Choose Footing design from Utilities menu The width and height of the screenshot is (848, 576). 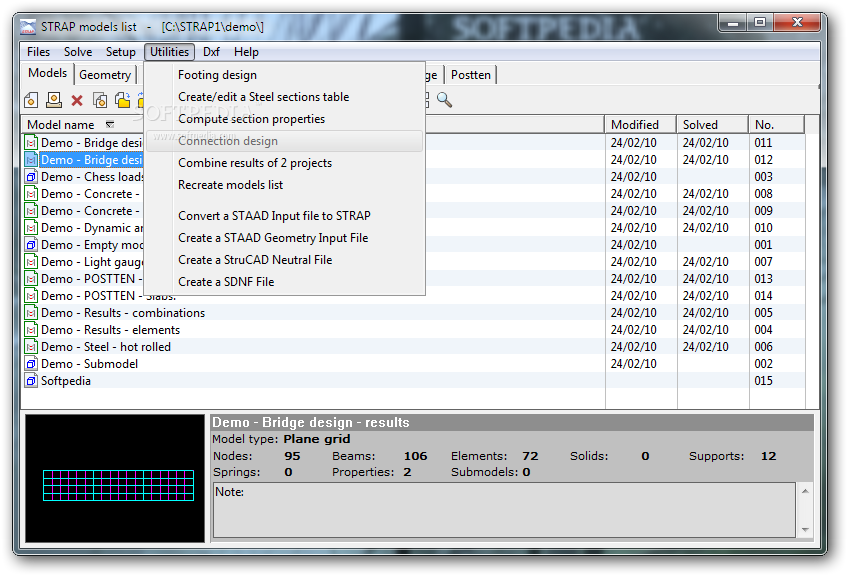[x=284, y=75]
